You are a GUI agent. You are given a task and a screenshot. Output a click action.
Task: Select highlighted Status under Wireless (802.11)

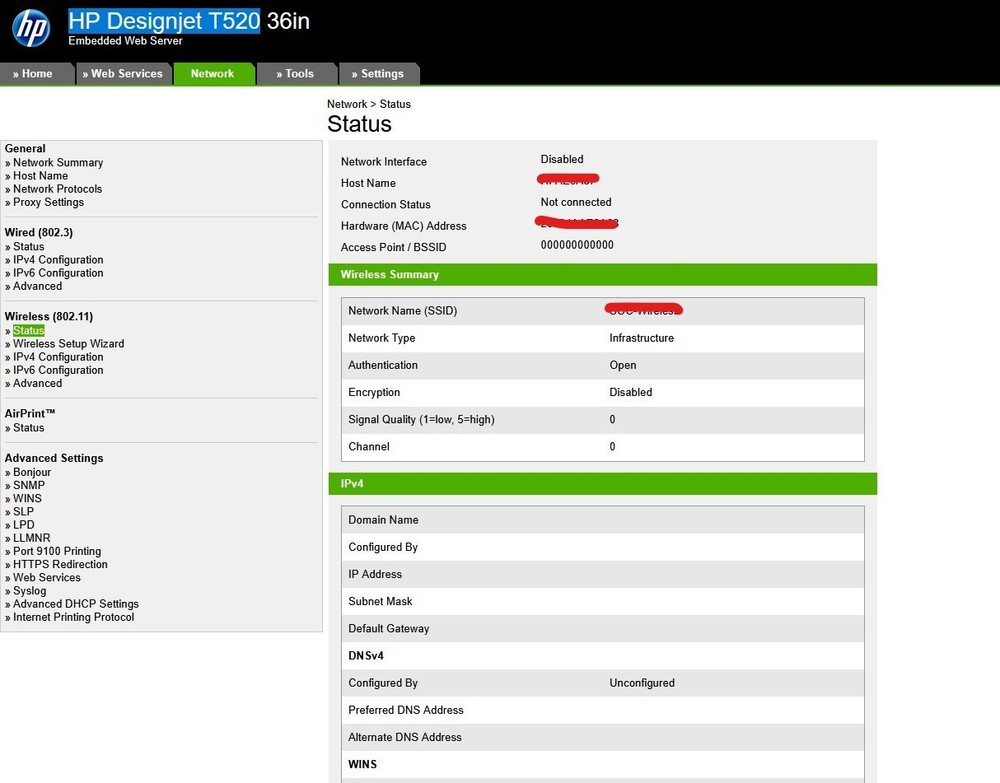(x=29, y=330)
